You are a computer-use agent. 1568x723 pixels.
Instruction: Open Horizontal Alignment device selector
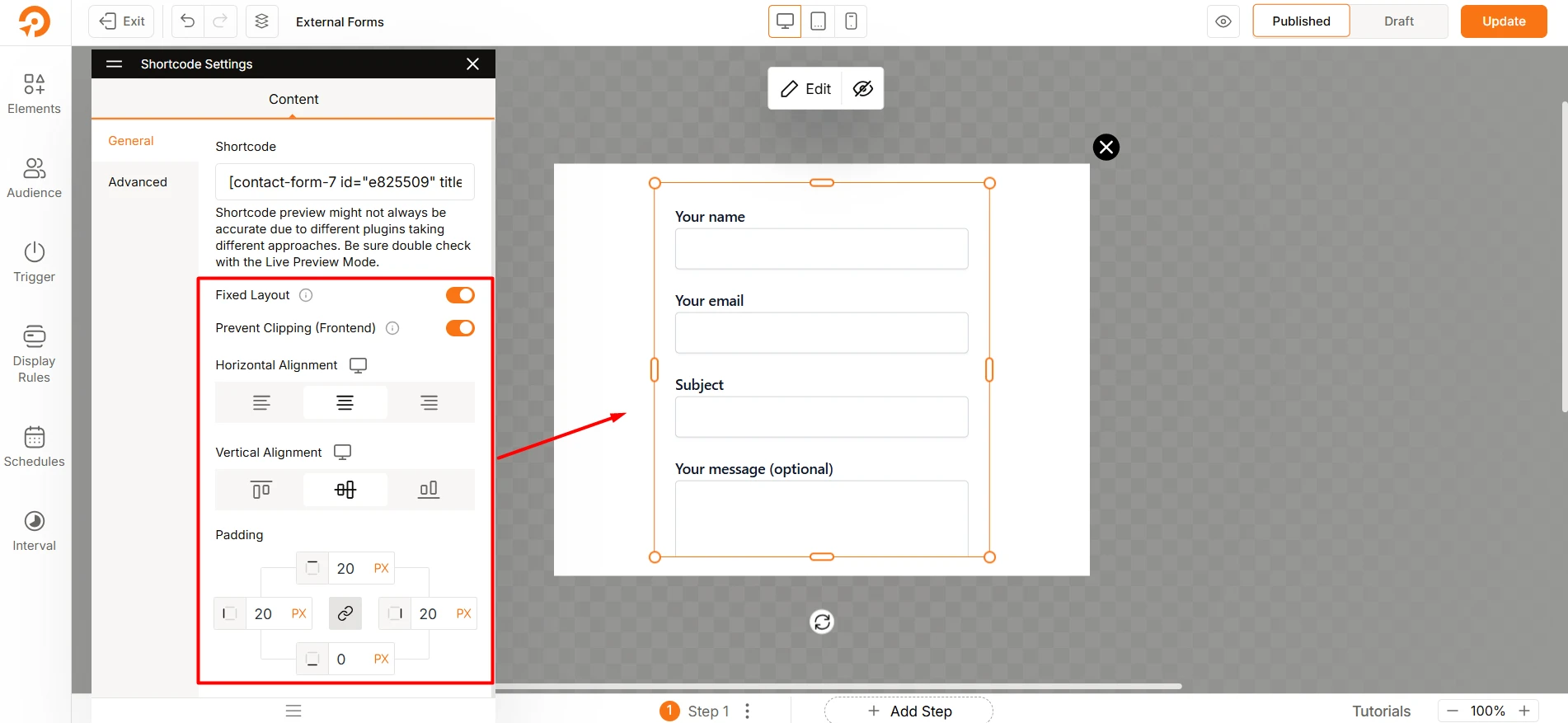click(x=358, y=365)
